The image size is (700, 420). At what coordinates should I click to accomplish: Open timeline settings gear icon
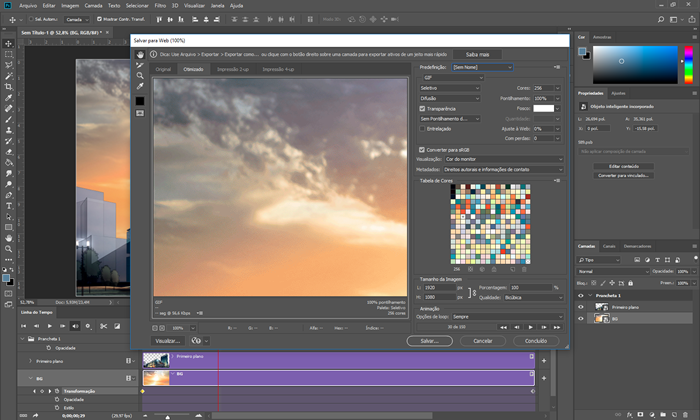[x=88, y=326]
